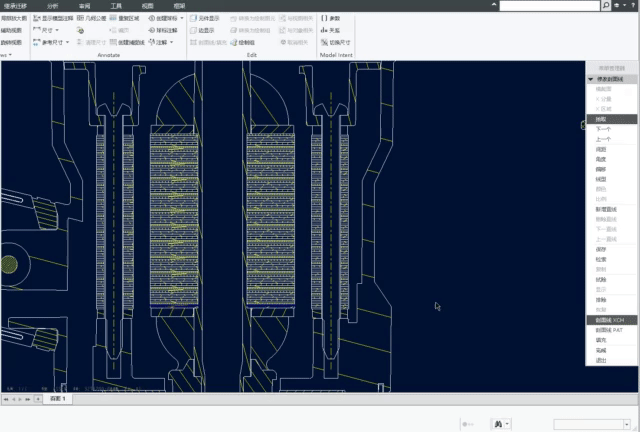The width and height of the screenshot is (640, 432).
Task: Choose 拾取 in the menu manager
Action: pyautogui.click(x=611, y=119)
